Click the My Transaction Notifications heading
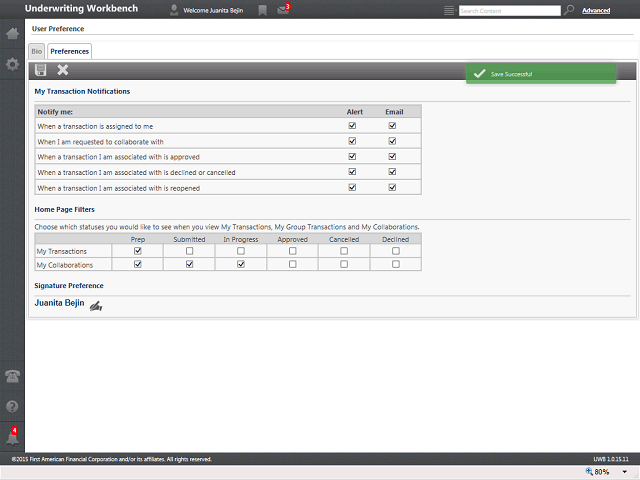 click(82, 91)
